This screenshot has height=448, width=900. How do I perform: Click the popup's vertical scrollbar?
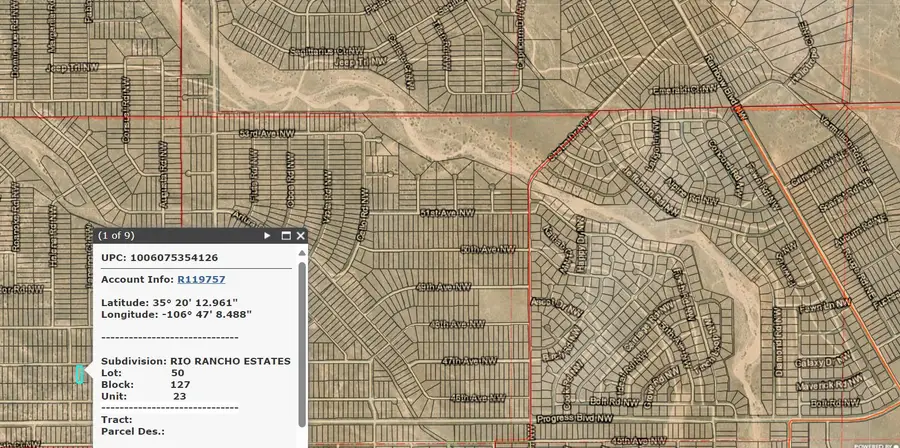point(302,344)
